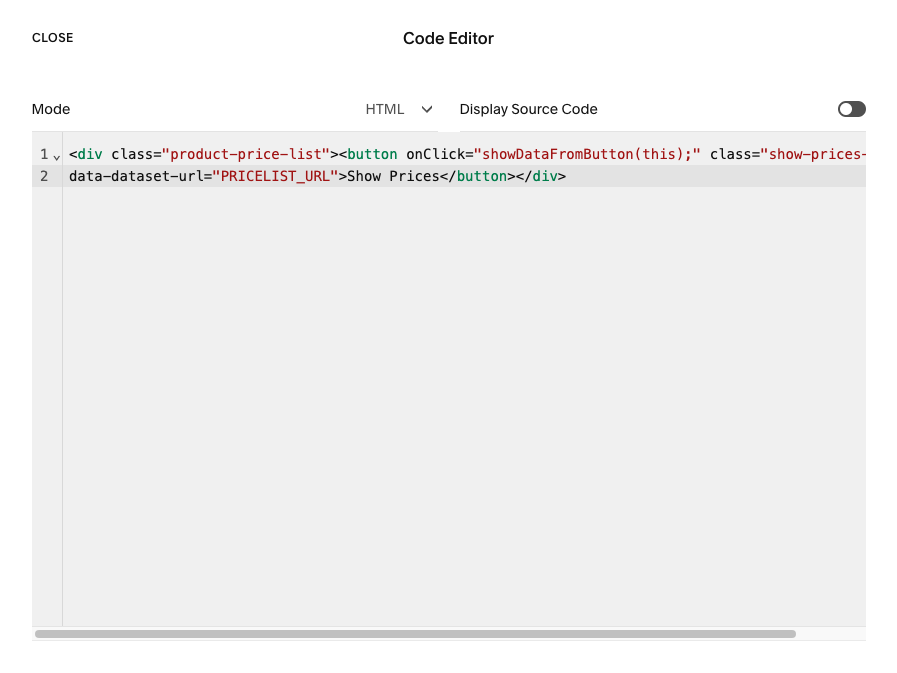Place cursor in "PRICELIST_URL" string
The width and height of the screenshot is (897, 673).
(275, 176)
